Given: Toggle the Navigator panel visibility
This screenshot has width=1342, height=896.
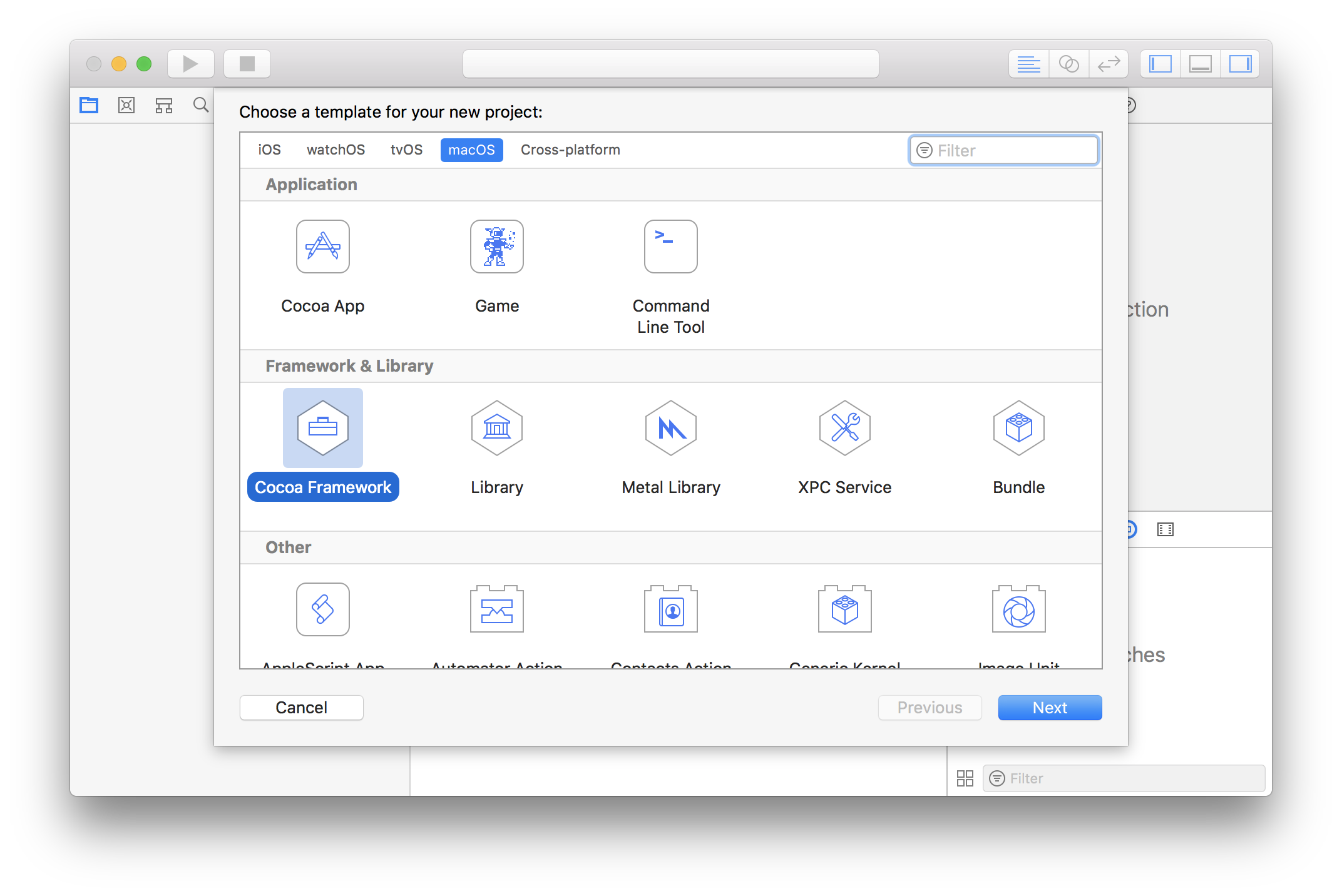Looking at the screenshot, I should (1159, 63).
